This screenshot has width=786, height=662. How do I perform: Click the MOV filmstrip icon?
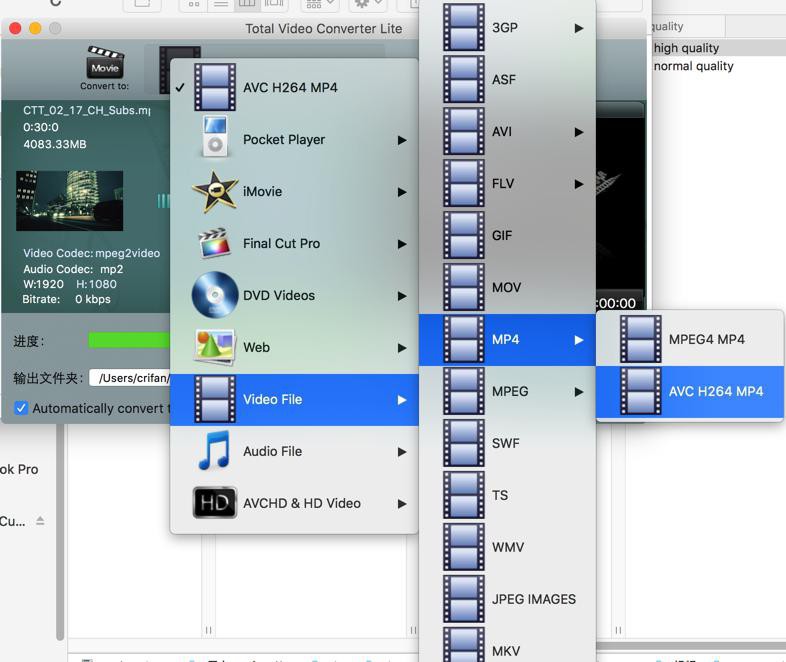coord(464,287)
